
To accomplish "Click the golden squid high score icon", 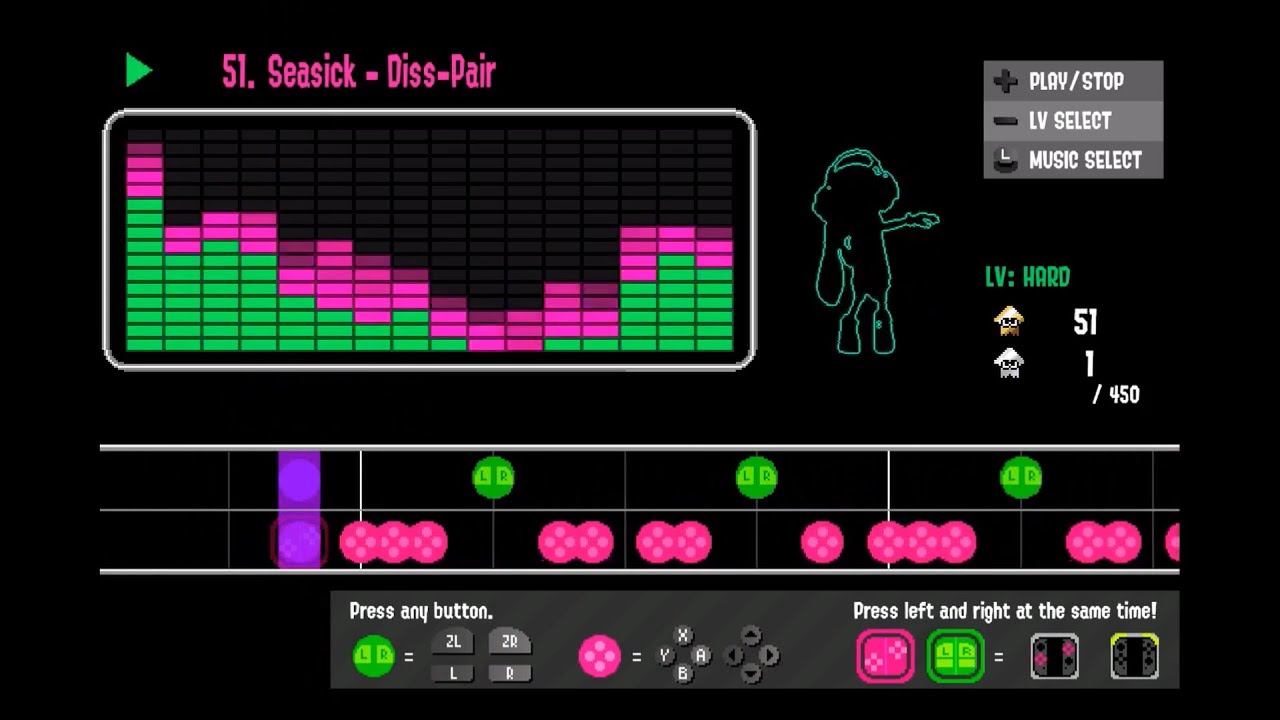I will pos(1010,321).
